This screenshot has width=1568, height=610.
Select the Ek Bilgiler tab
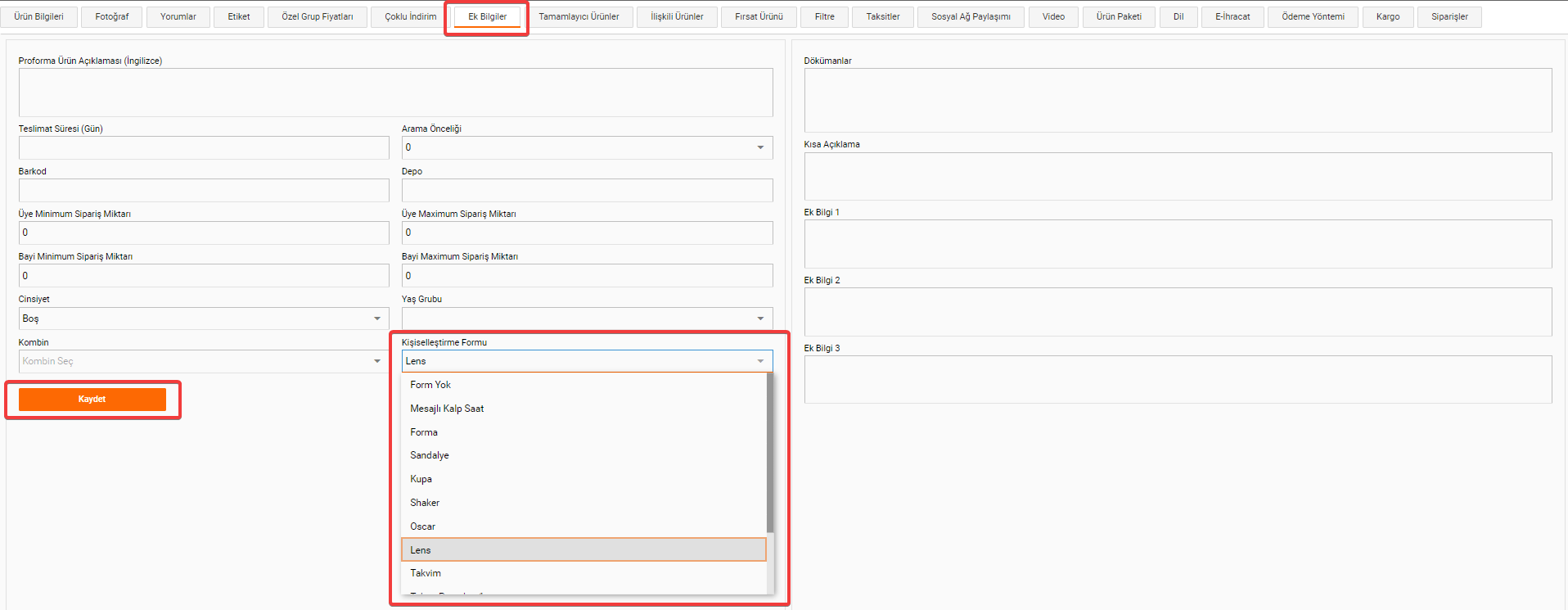click(x=487, y=16)
